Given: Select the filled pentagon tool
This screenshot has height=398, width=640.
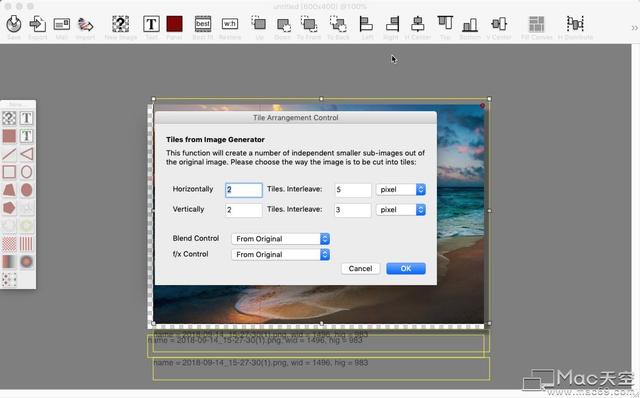Looking at the screenshot, I should point(9,208).
